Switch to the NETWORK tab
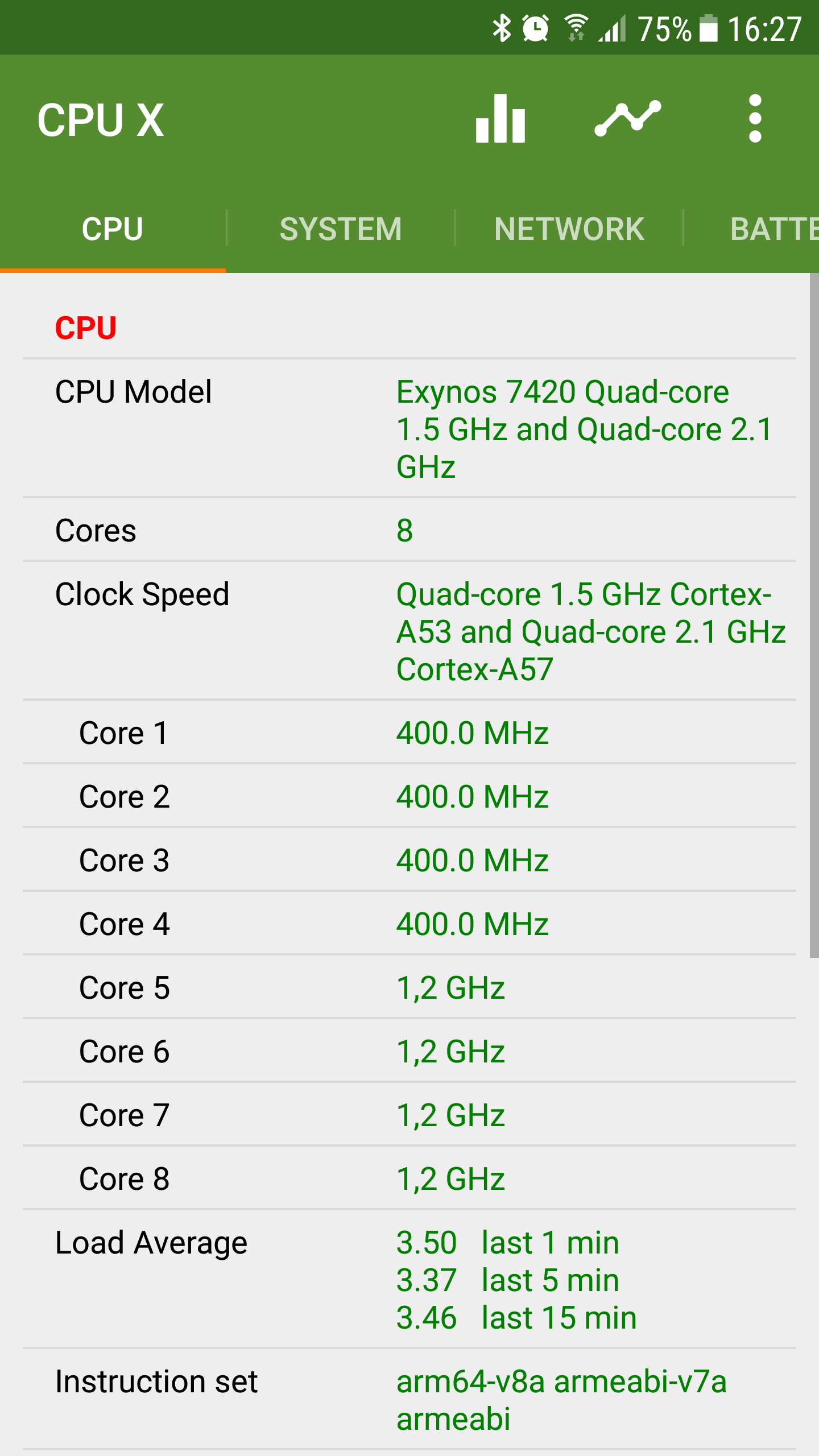This screenshot has width=819, height=1456. 569,229
